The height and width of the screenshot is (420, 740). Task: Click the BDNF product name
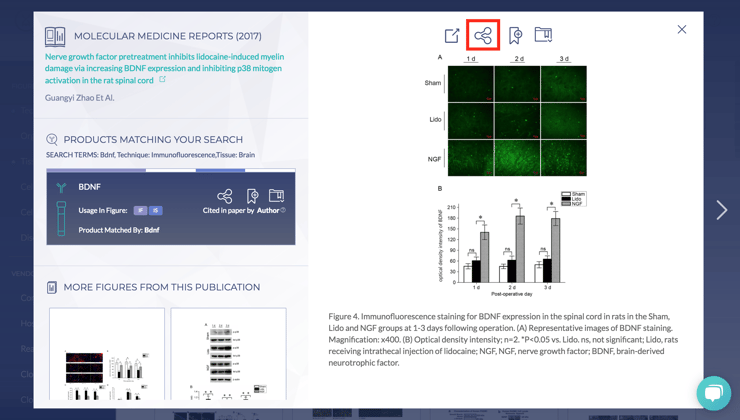coord(90,187)
